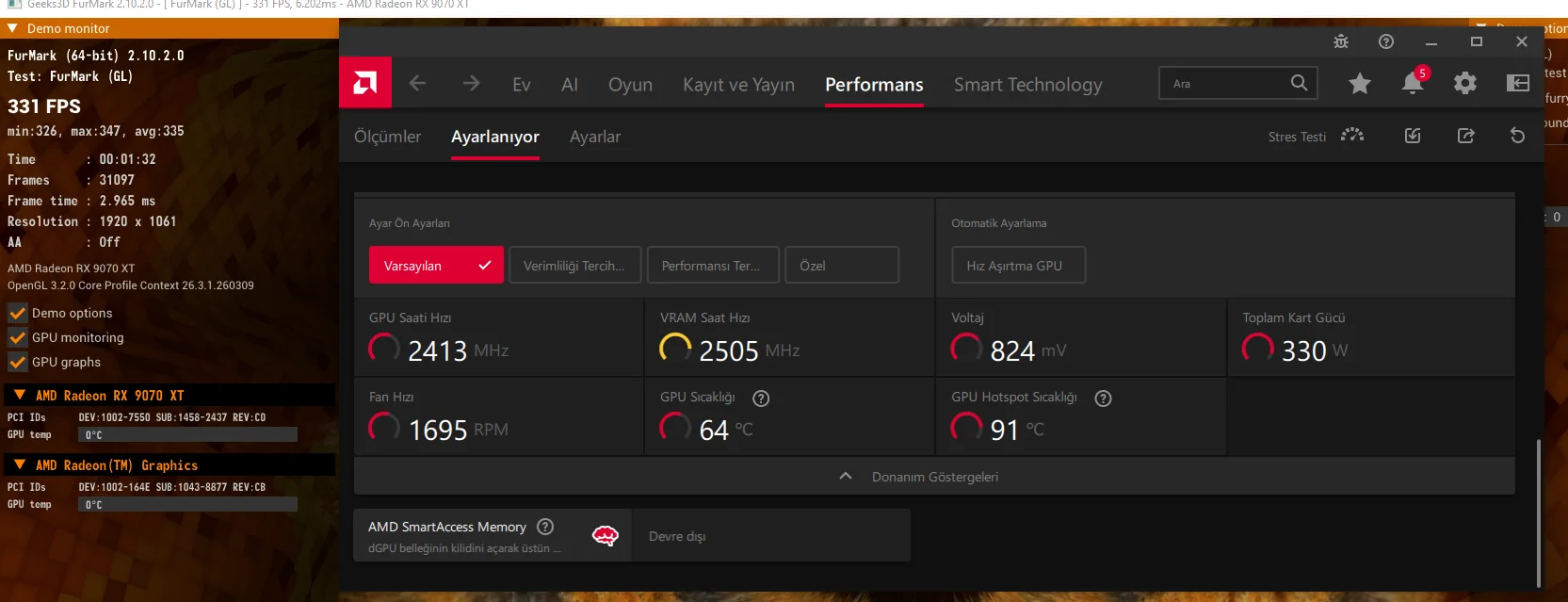The height and width of the screenshot is (602, 1568).
Task: Open the Performans tab
Action: 874,85
